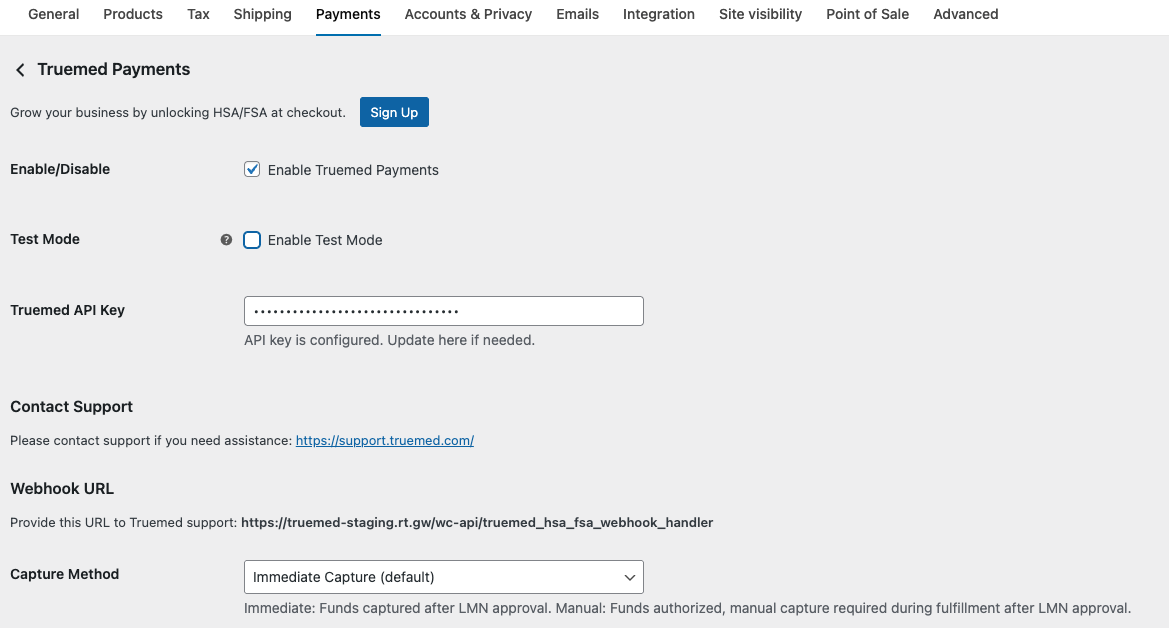Select the Payments tab
The image size is (1169, 628).
pos(347,14)
